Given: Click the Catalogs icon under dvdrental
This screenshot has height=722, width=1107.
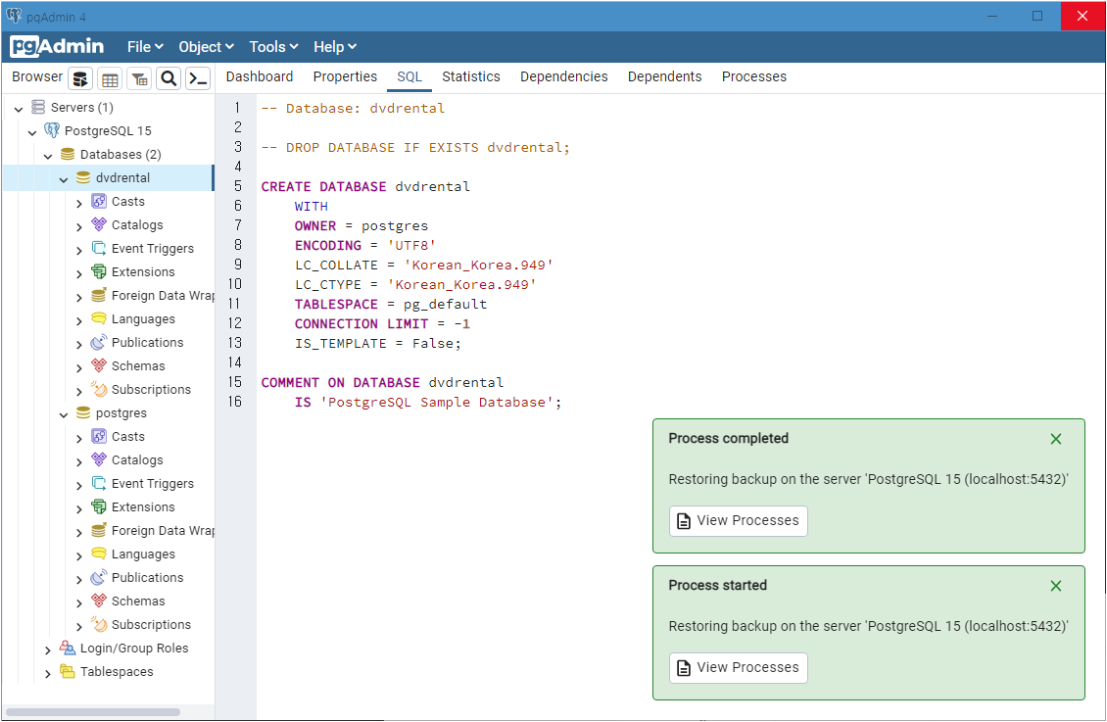Looking at the screenshot, I should click(x=99, y=224).
